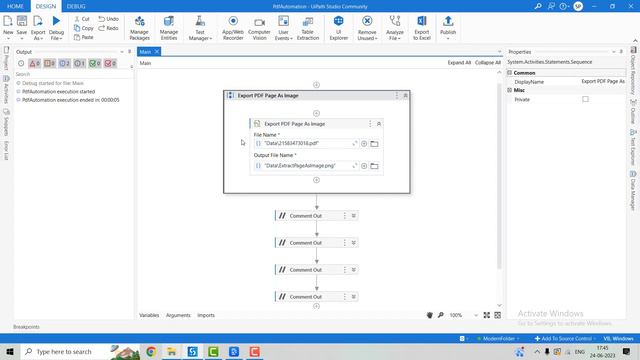Open Computer Vision tool
Screen dimensions: 640x360
point(259,28)
